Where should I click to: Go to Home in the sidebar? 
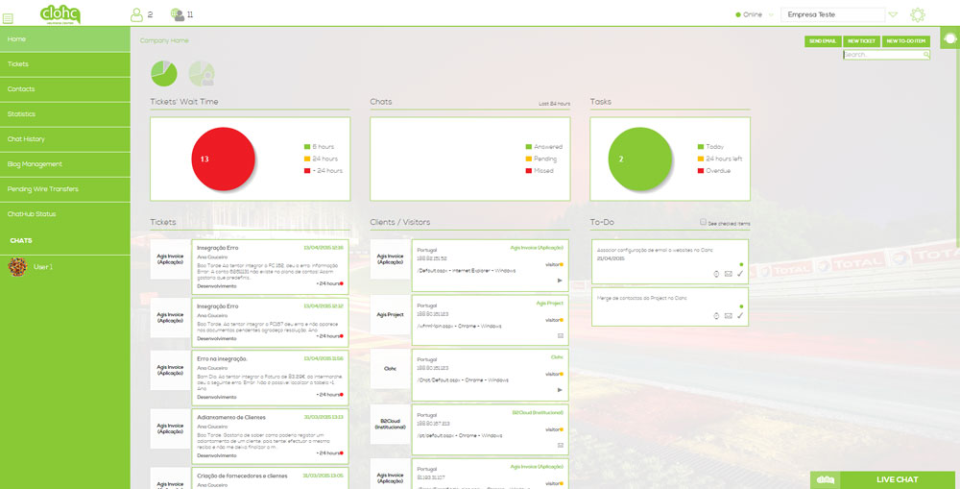coord(65,39)
